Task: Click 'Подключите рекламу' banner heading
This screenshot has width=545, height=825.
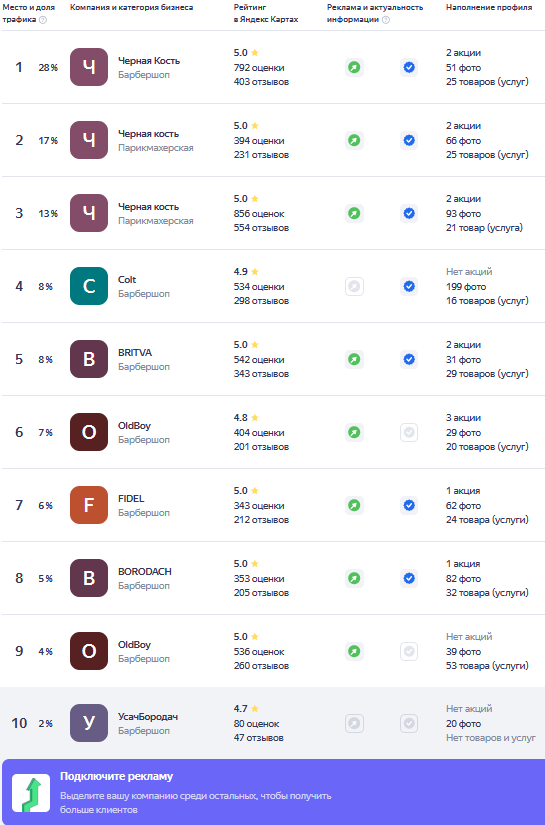Action: pyautogui.click(x=116, y=777)
